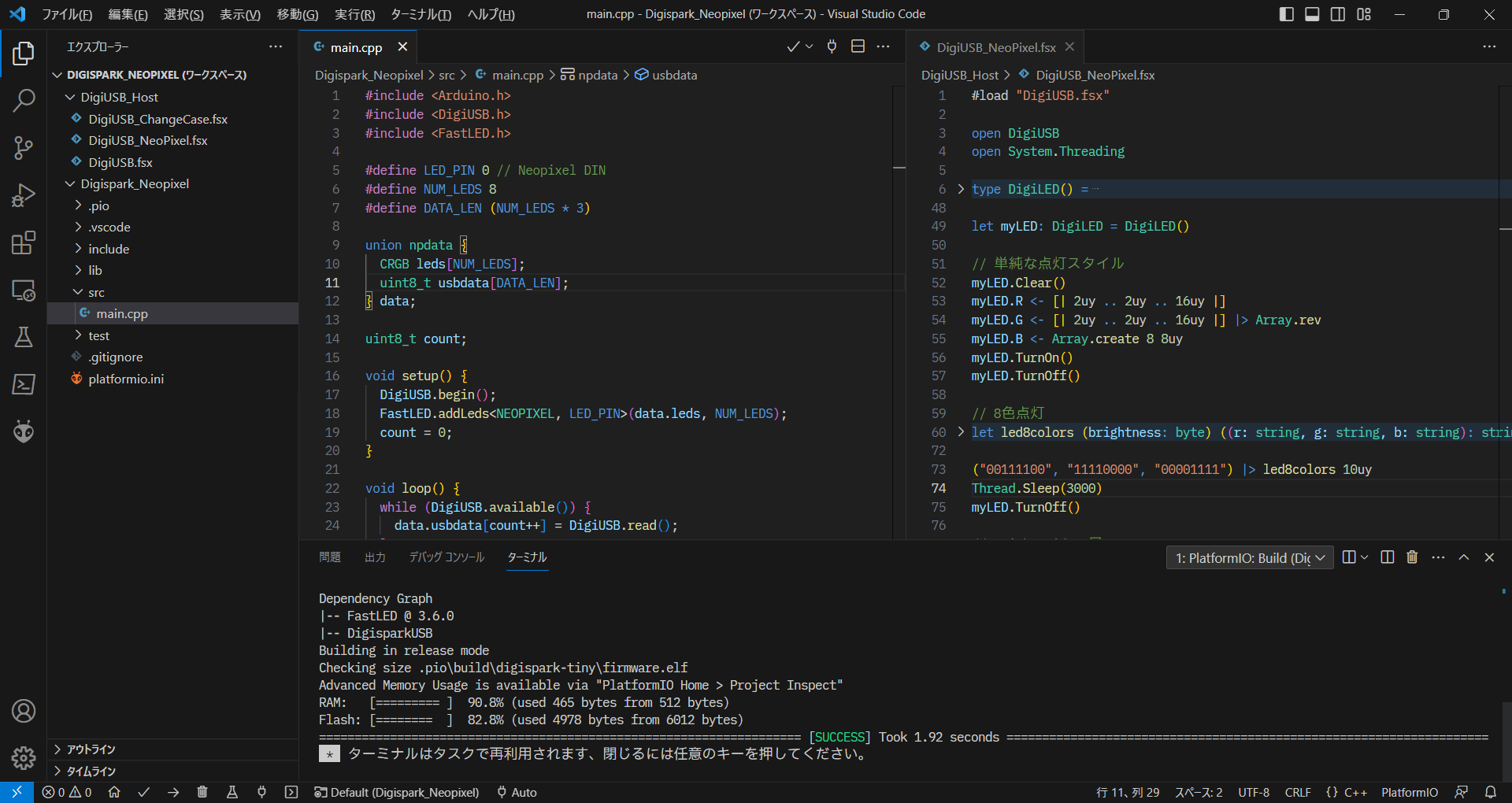Close the terminal panel

(1489, 557)
